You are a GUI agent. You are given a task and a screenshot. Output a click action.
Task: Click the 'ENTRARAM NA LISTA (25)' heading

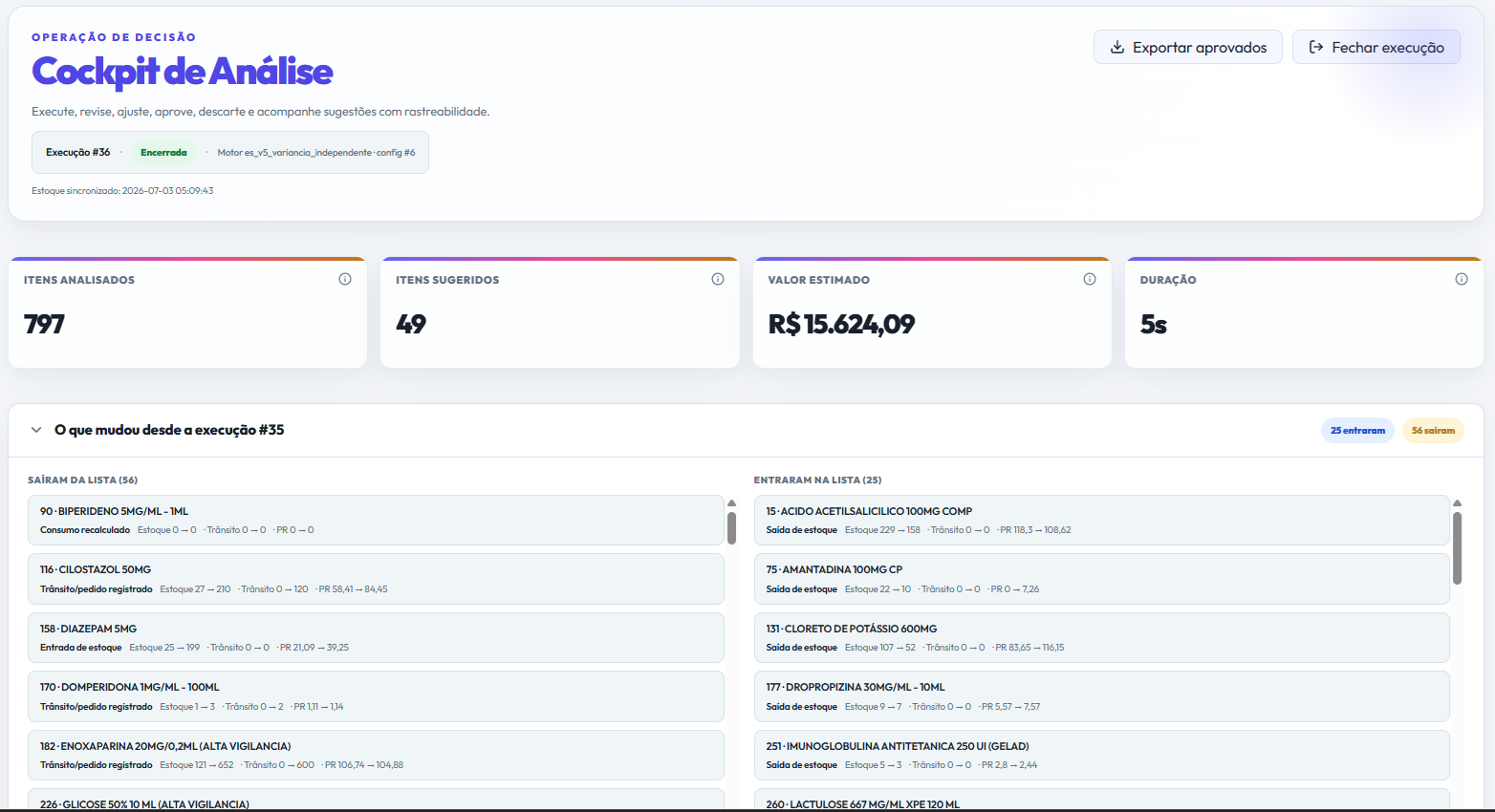point(817,480)
